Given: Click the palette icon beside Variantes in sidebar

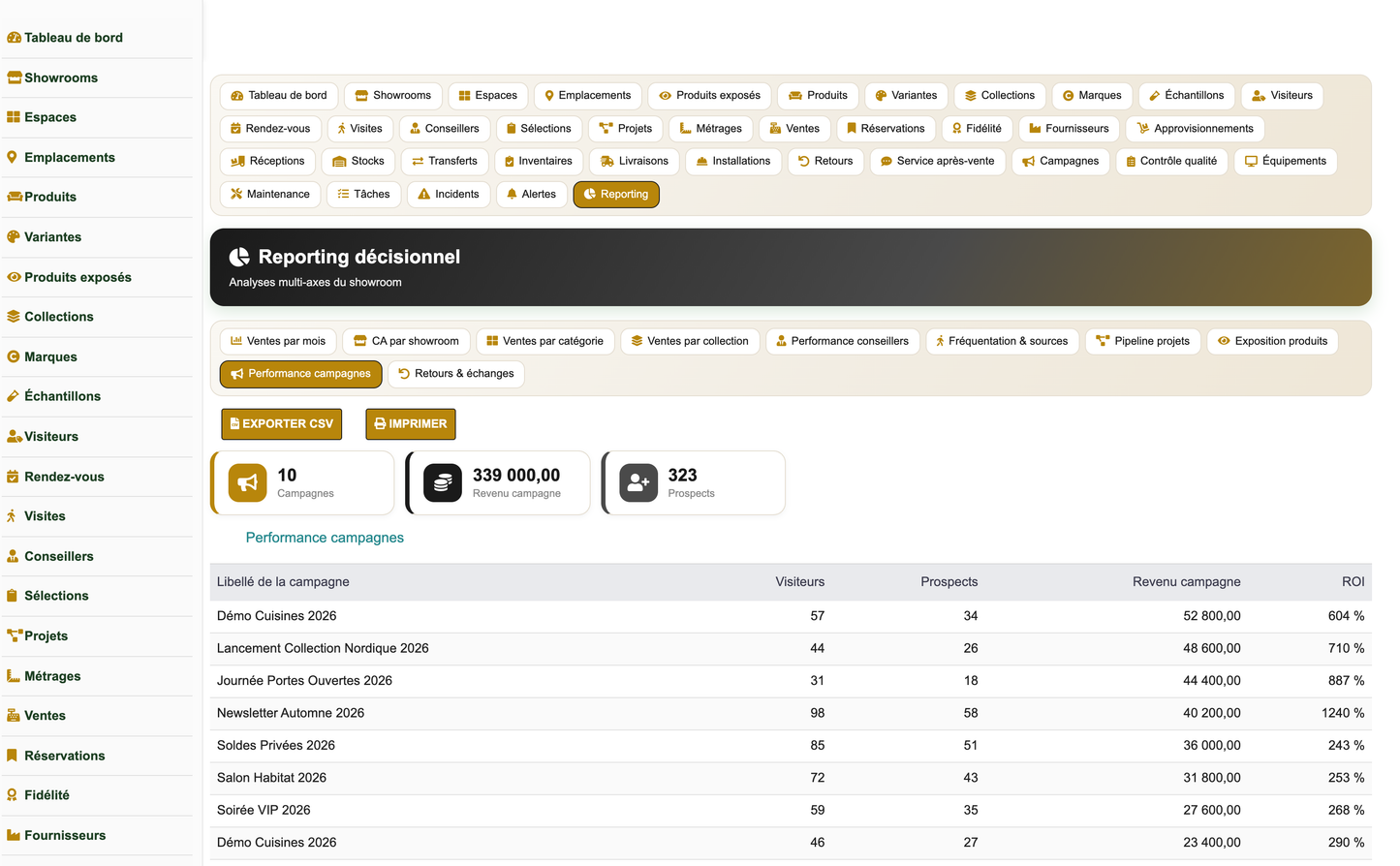Looking at the screenshot, I should pos(14,236).
